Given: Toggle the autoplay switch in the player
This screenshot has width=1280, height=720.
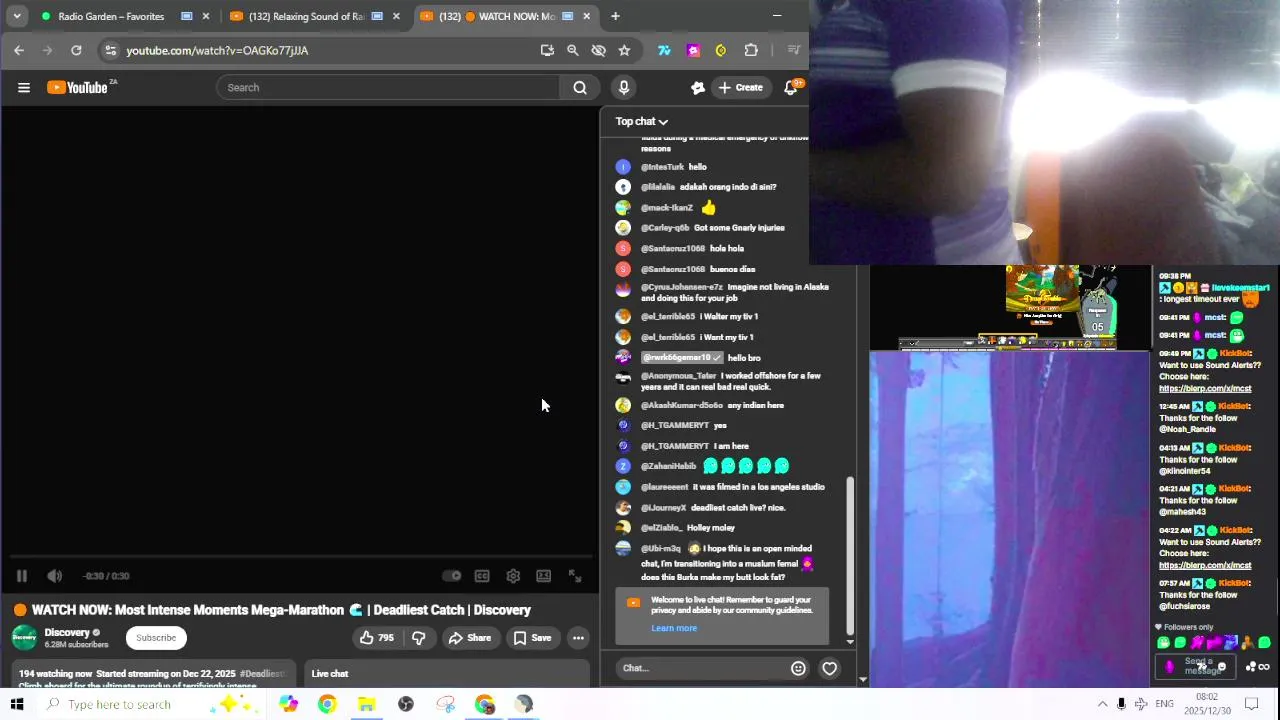Looking at the screenshot, I should [452, 576].
